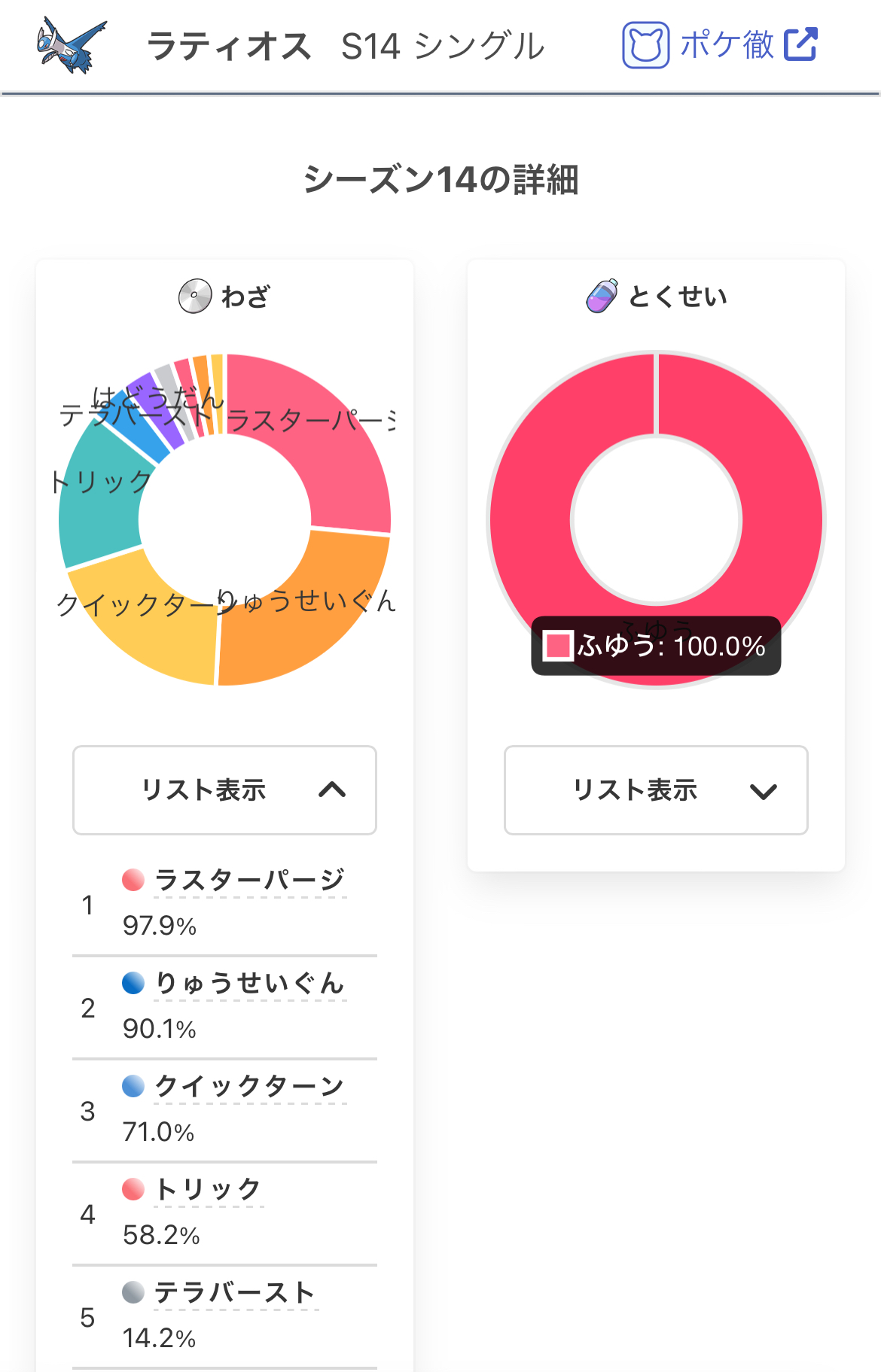Screen dimensions: 881x1372
Task: Click the gray type dot beside テラバースト
Action: [x=133, y=1292]
